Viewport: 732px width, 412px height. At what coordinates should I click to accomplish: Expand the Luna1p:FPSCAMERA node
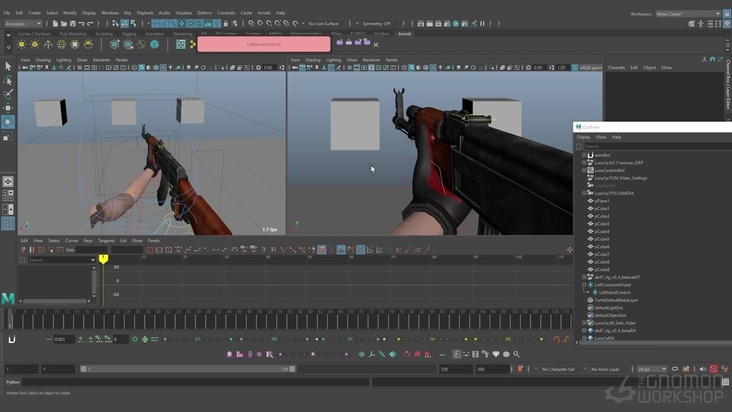tap(584, 193)
